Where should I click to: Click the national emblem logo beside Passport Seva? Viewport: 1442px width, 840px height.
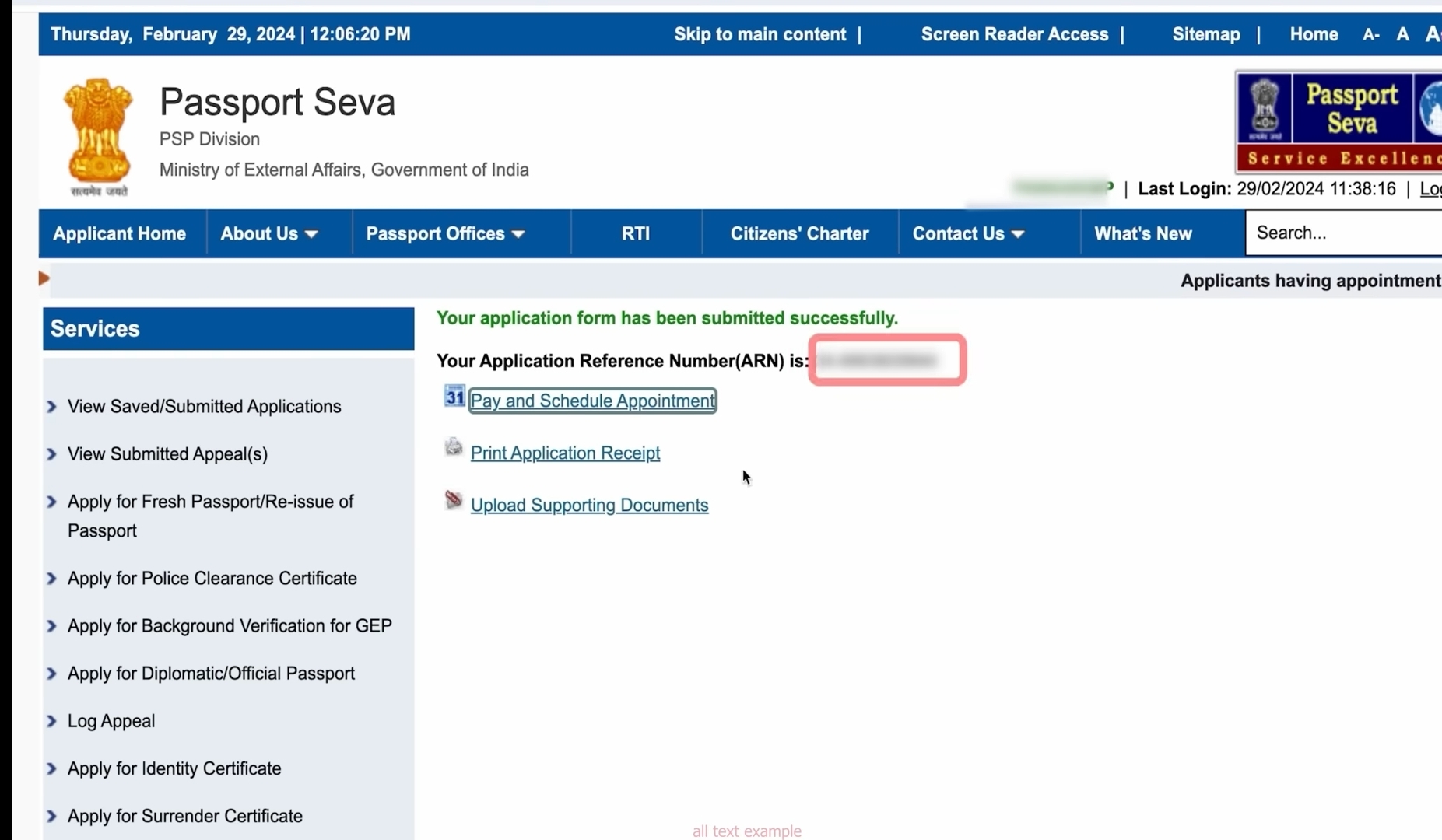(x=98, y=136)
